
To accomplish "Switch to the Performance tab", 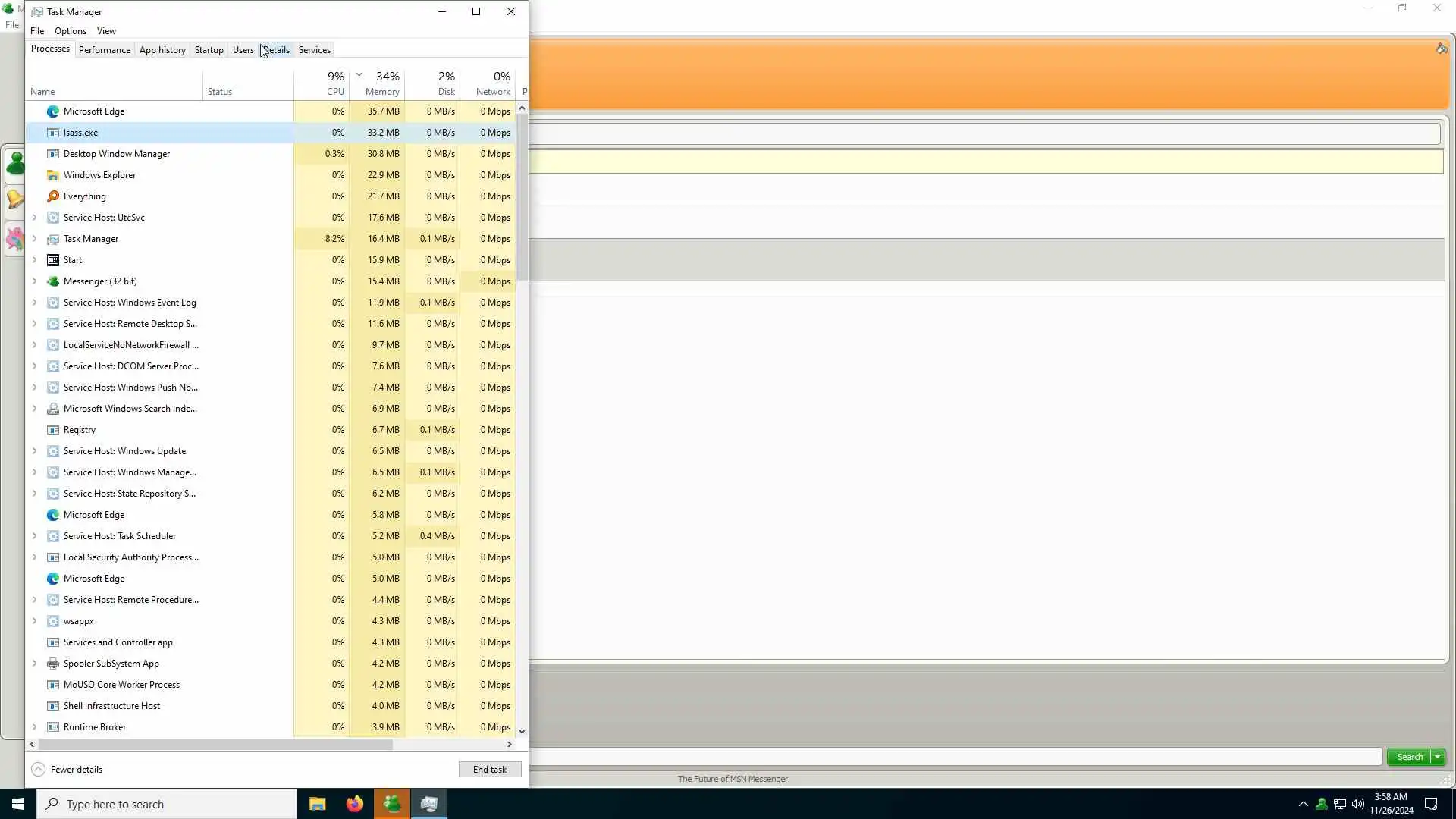I will (x=104, y=50).
